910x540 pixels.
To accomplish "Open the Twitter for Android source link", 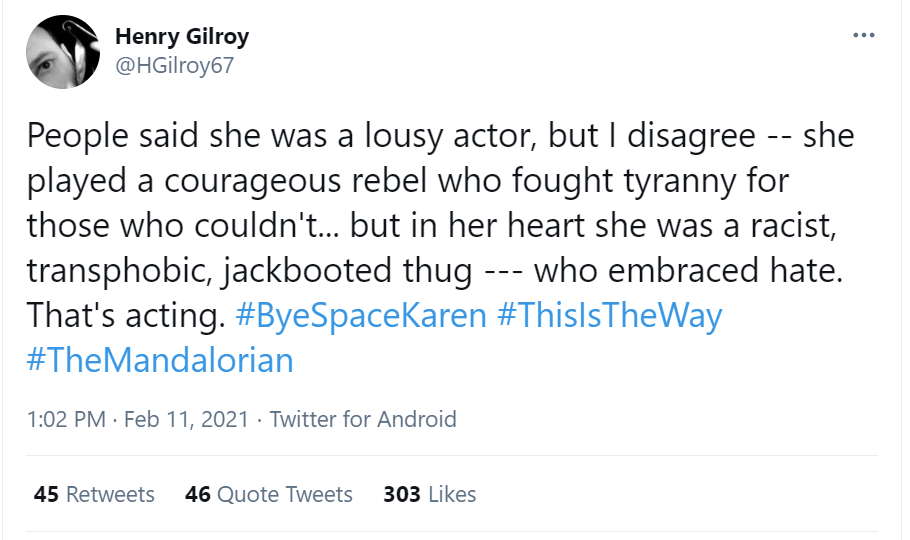I will (363, 419).
